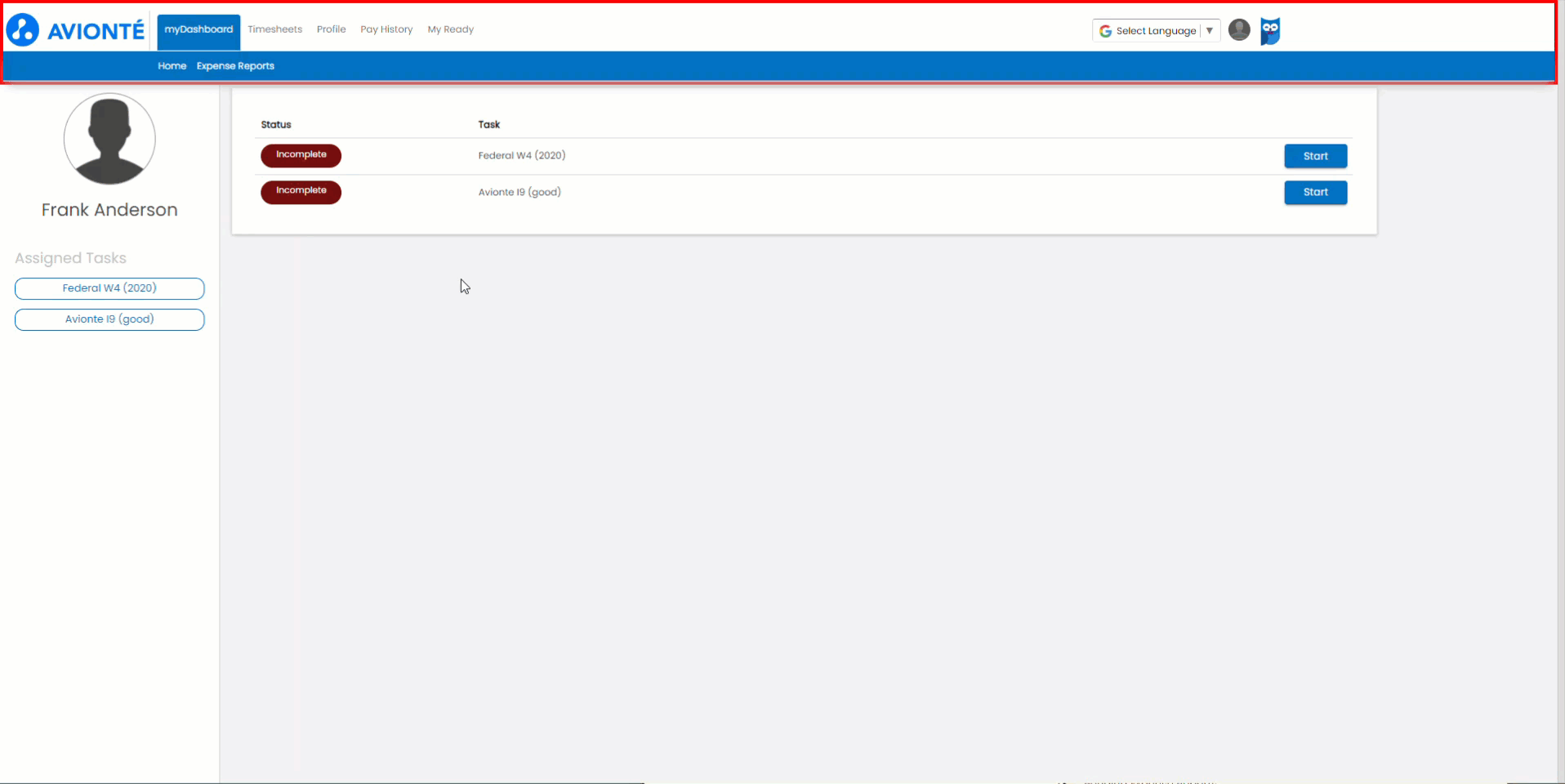This screenshot has height=784, width=1565.
Task: Open the My Ready tab
Action: click(x=450, y=29)
